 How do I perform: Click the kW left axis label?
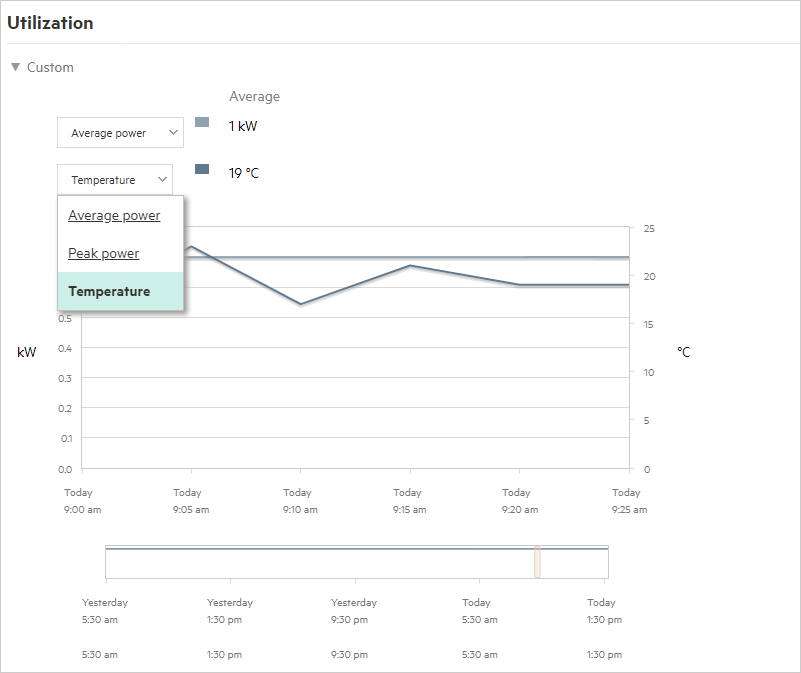(x=27, y=352)
